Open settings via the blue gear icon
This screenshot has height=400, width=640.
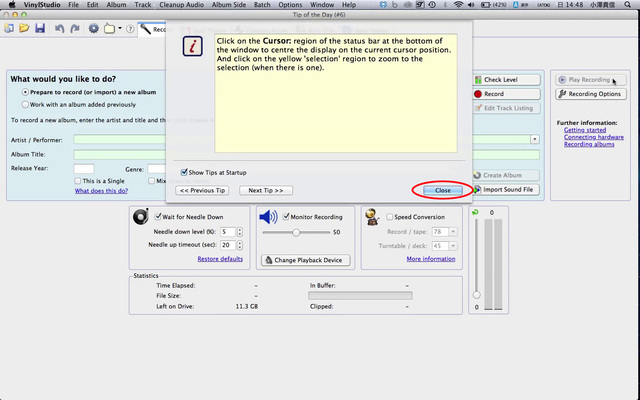[94, 29]
